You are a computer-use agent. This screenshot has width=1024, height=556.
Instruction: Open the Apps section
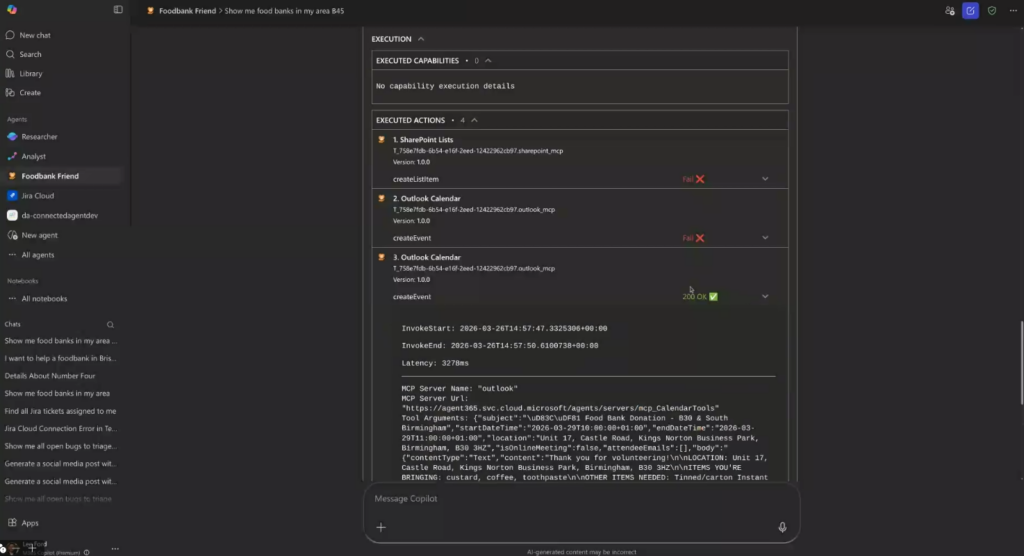pos(30,523)
